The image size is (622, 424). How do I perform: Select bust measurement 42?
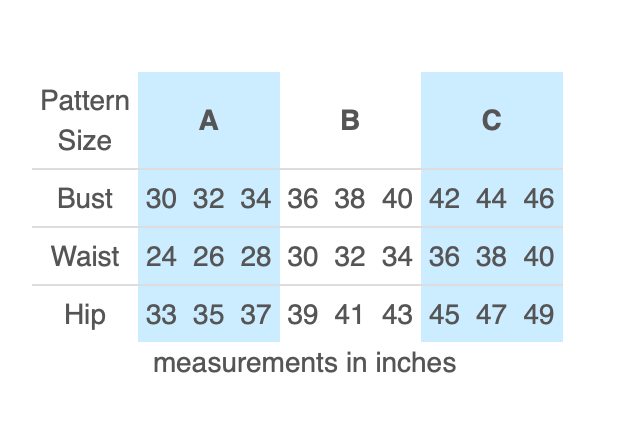pyautogui.click(x=444, y=198)
